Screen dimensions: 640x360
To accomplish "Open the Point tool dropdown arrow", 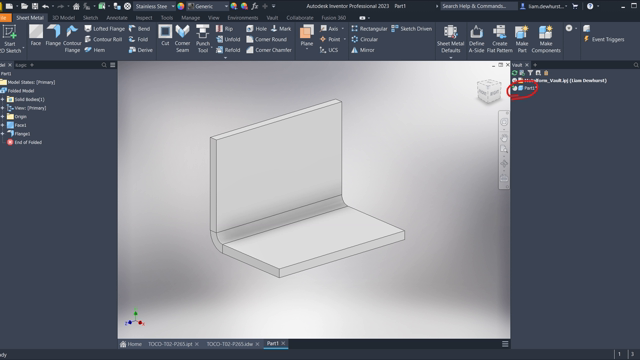I will click(344, 39).
